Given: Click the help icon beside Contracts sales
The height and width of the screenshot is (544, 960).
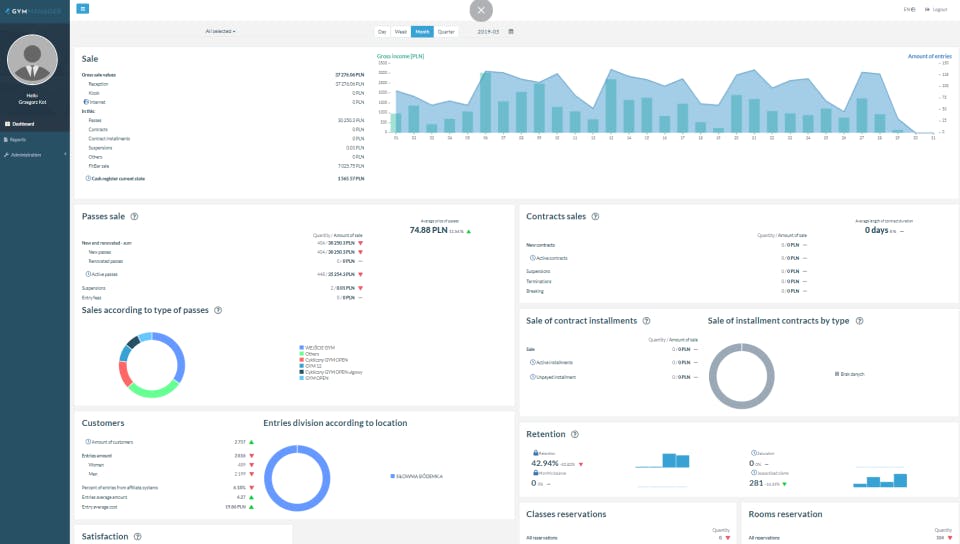Looking at the screenshot, I should tap(595, 217).
